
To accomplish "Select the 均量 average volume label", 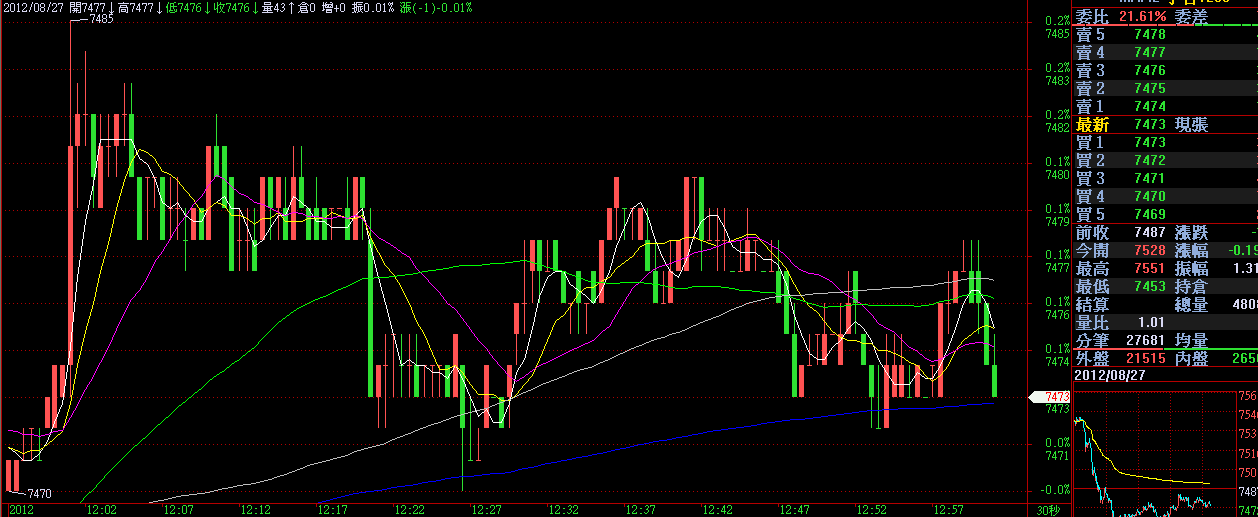I will coord(1191,340).
